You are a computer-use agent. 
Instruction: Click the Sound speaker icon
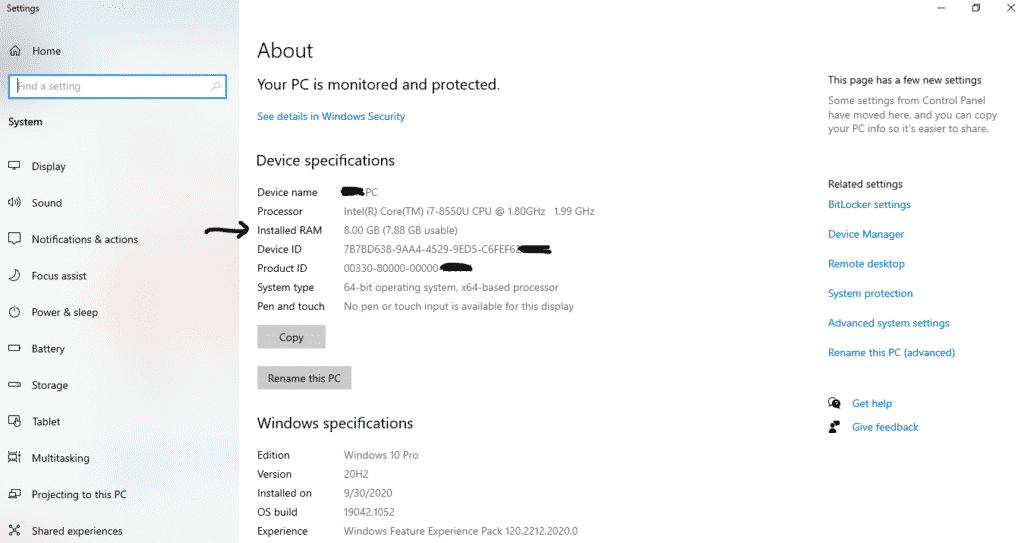(x=14, y=203)
